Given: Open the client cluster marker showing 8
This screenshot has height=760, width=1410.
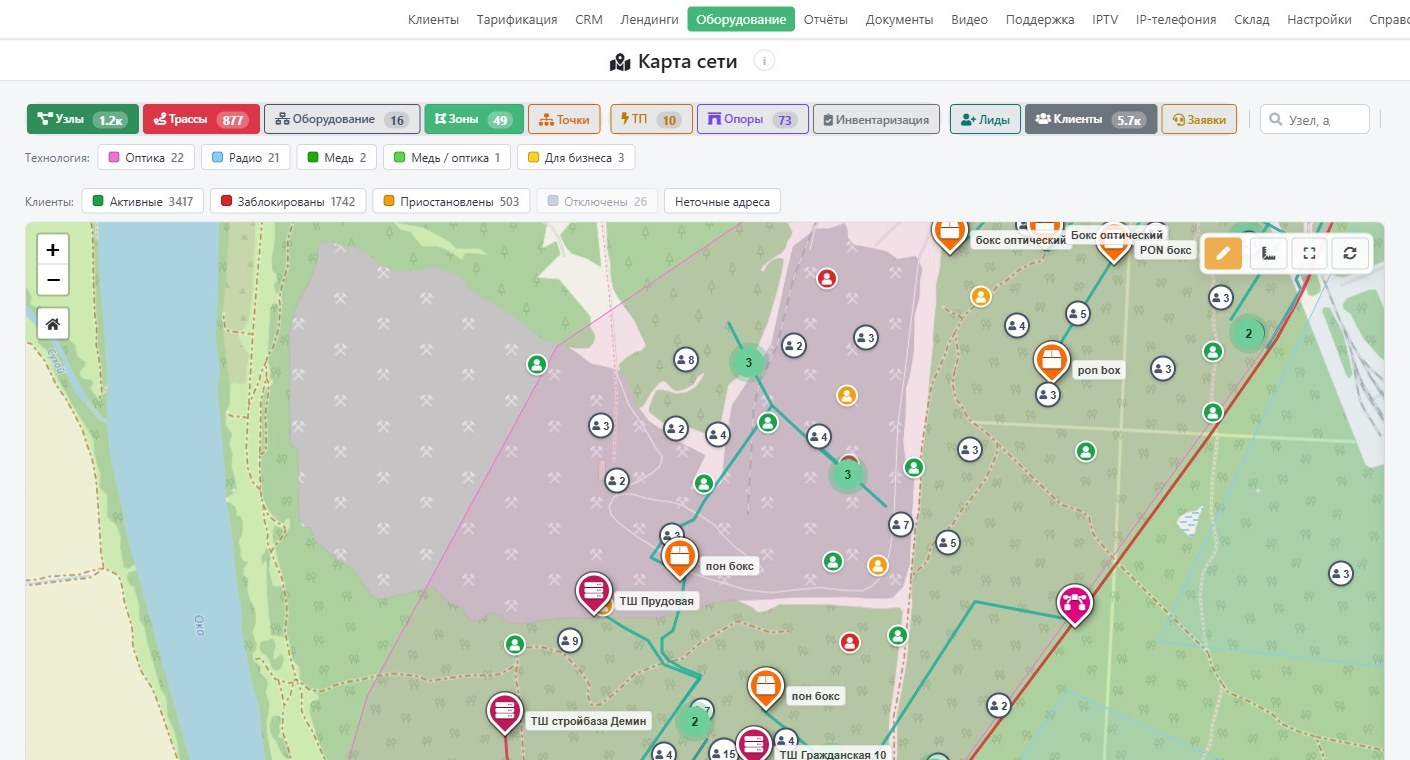Looking at the screenshot, I should tap(685, 360).
